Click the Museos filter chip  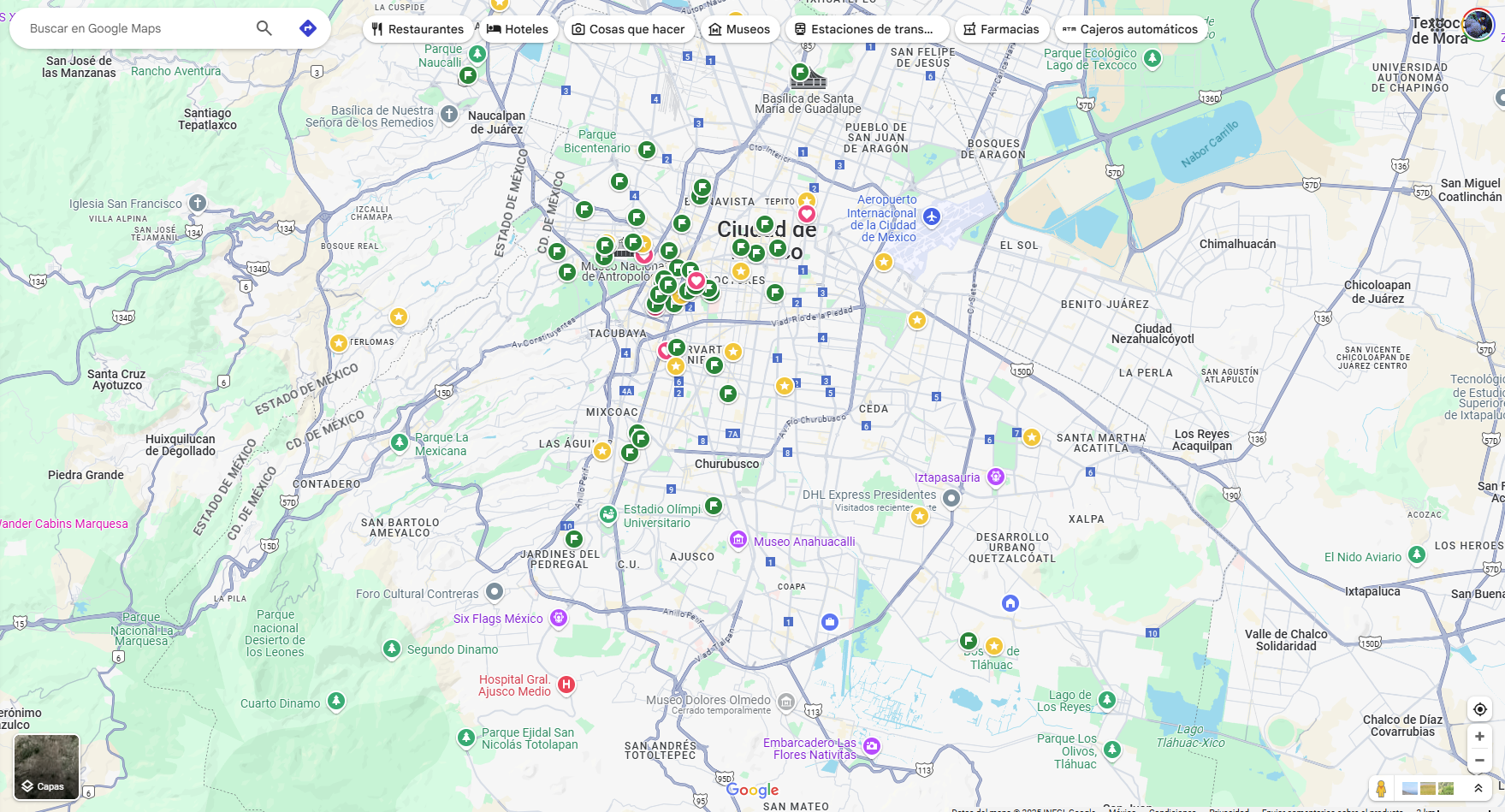(740, 29)
